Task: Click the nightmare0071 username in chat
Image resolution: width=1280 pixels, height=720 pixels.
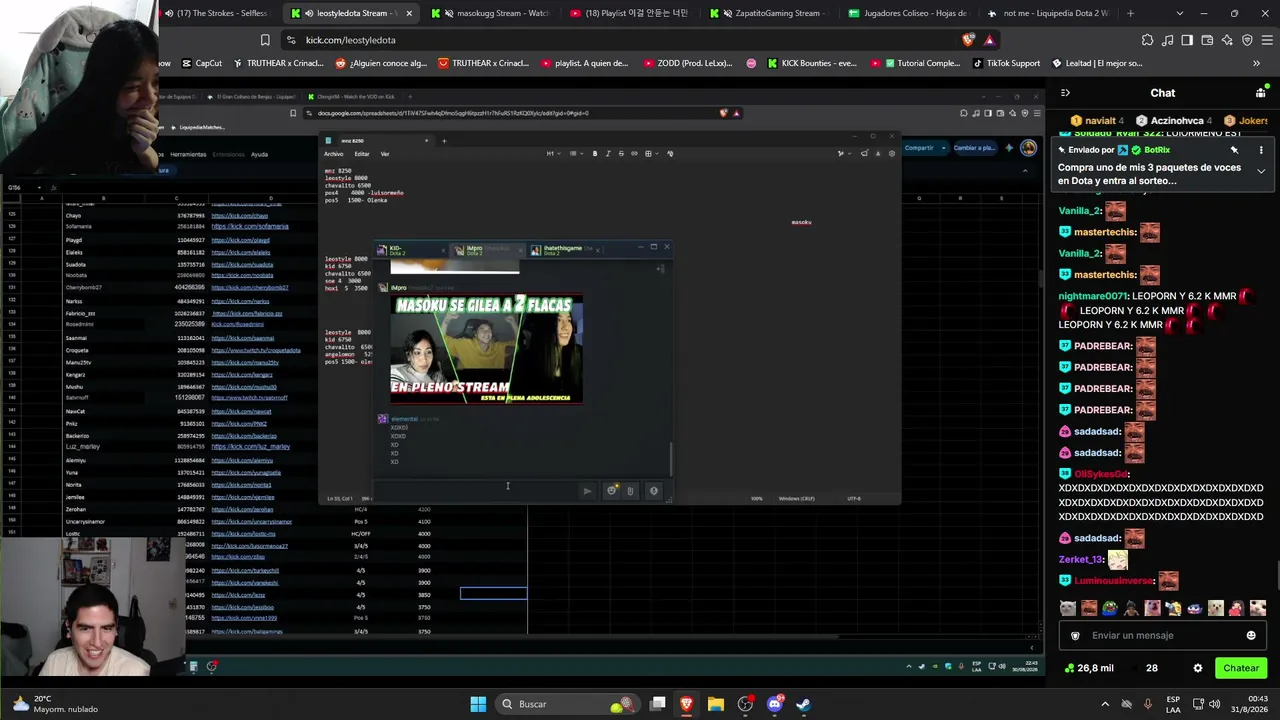Action: tap(1093, 296)
